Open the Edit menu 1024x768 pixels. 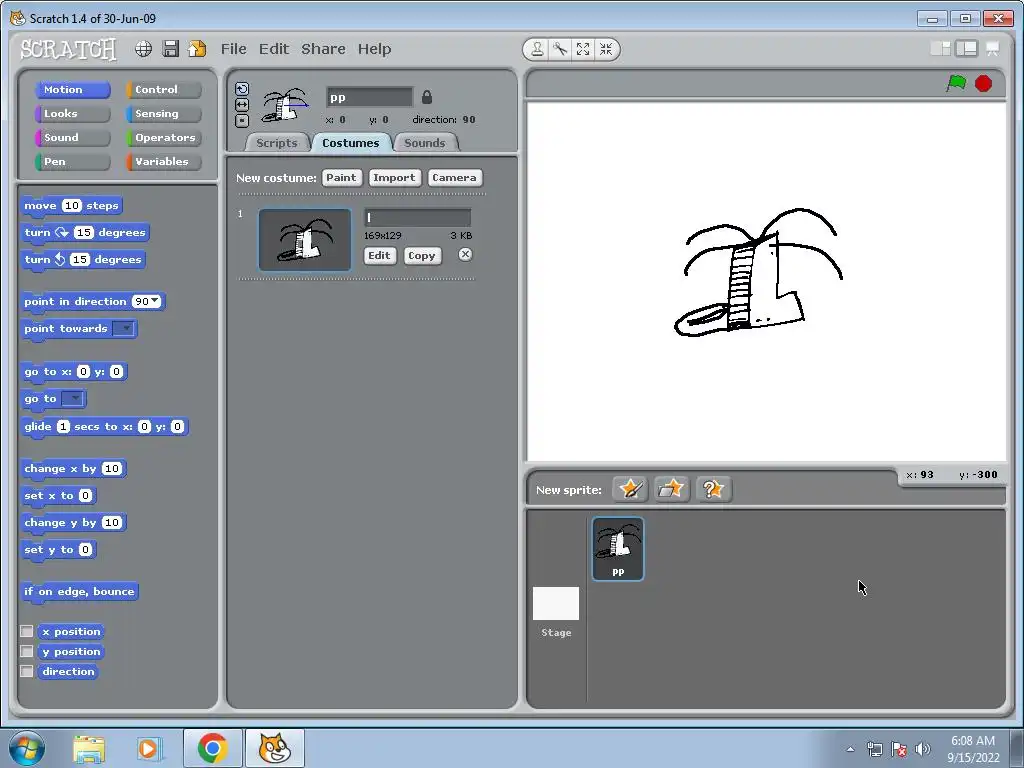pos(274,49)
